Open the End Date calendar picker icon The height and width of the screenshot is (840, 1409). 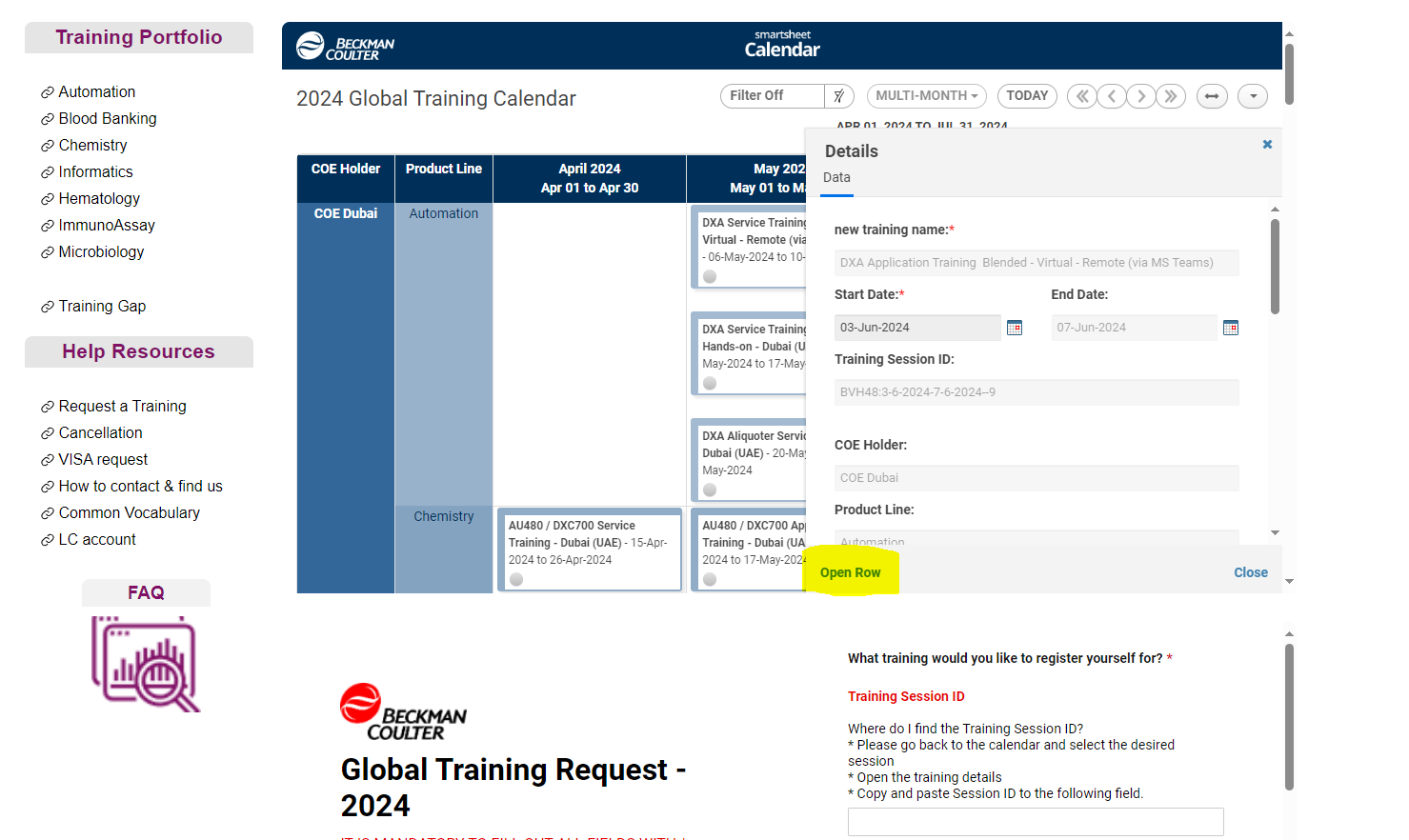click(x=1231, y=328)
